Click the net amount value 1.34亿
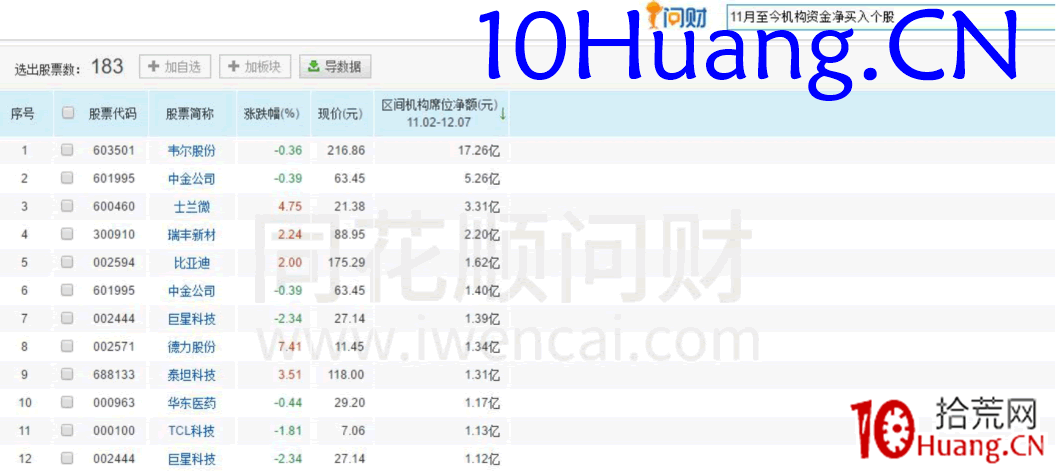This screenshot has height=471, width=1061. (x=482, y=347)
